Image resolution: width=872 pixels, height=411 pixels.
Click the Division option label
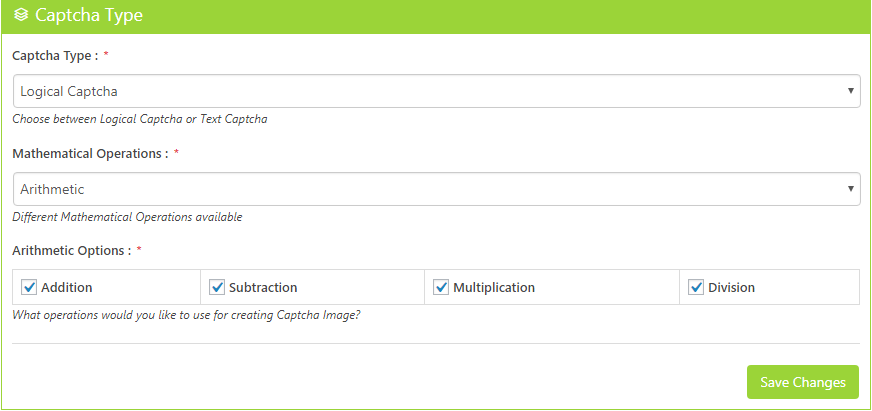point(731,288)
